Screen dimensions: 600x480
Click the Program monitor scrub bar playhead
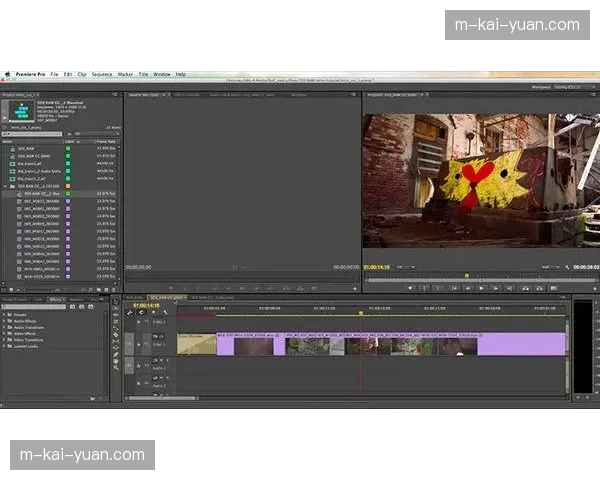tap(466, 276)
